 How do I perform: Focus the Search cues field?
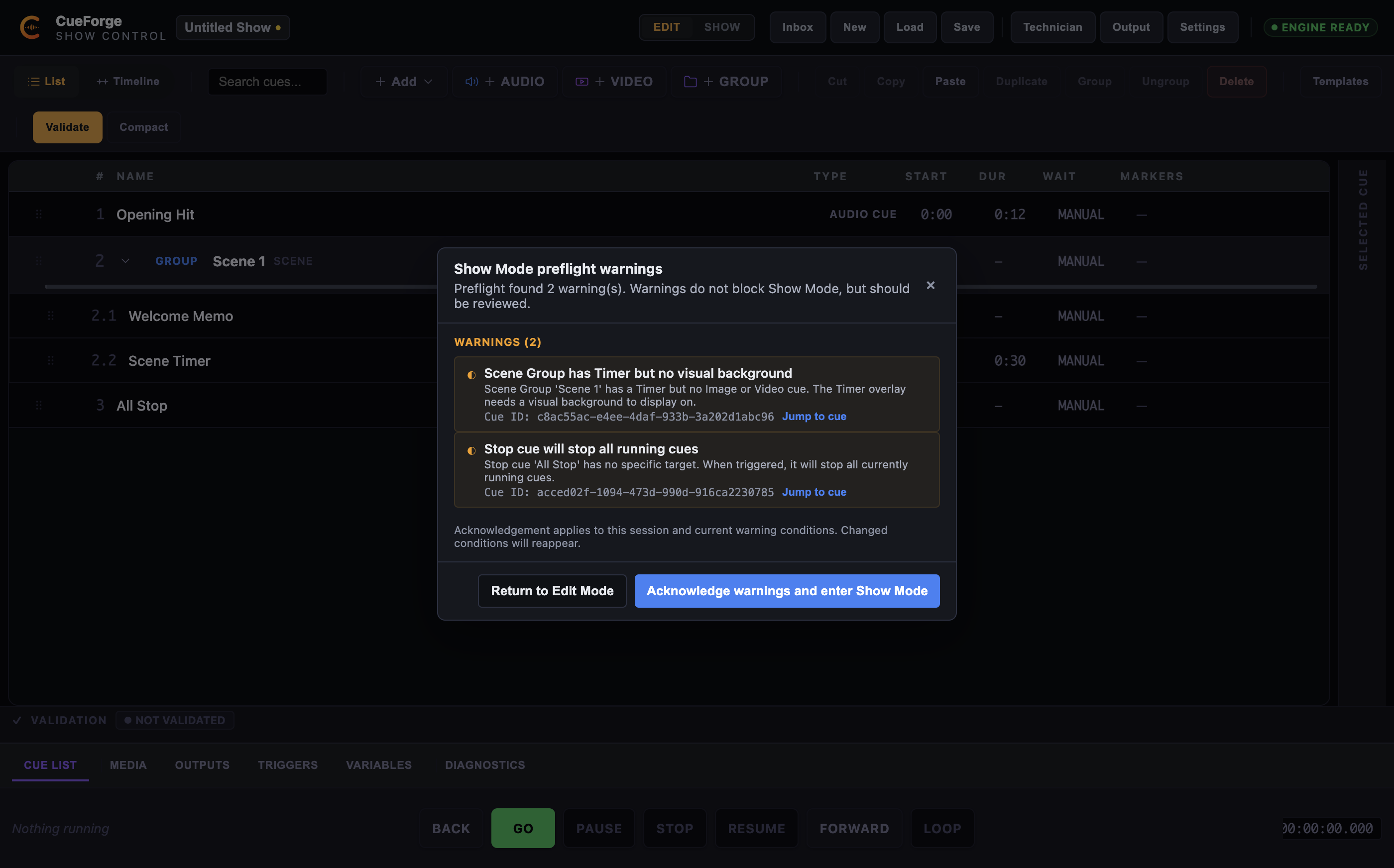267,82
